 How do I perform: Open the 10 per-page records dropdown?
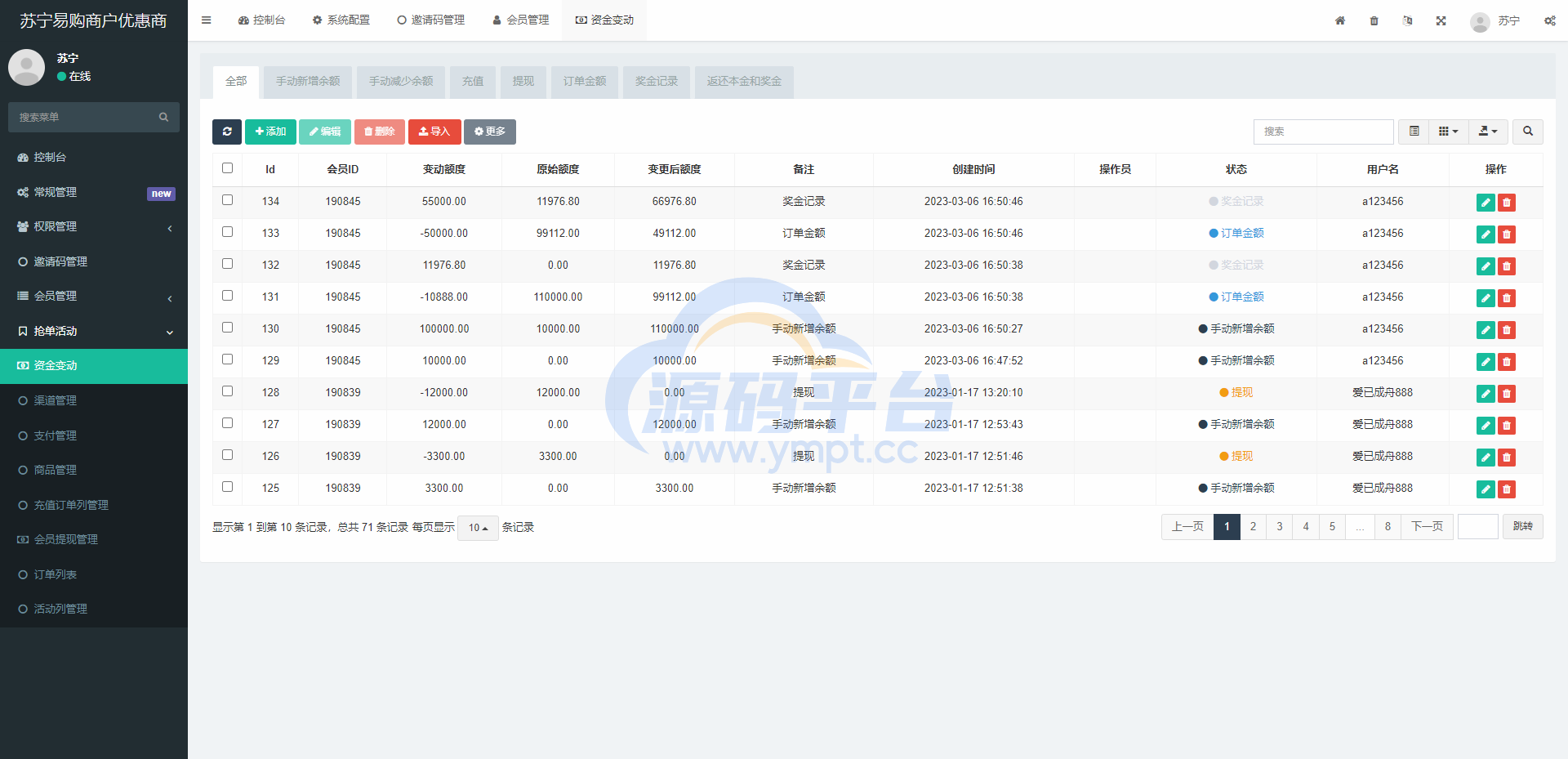click(x=478, y=528)
